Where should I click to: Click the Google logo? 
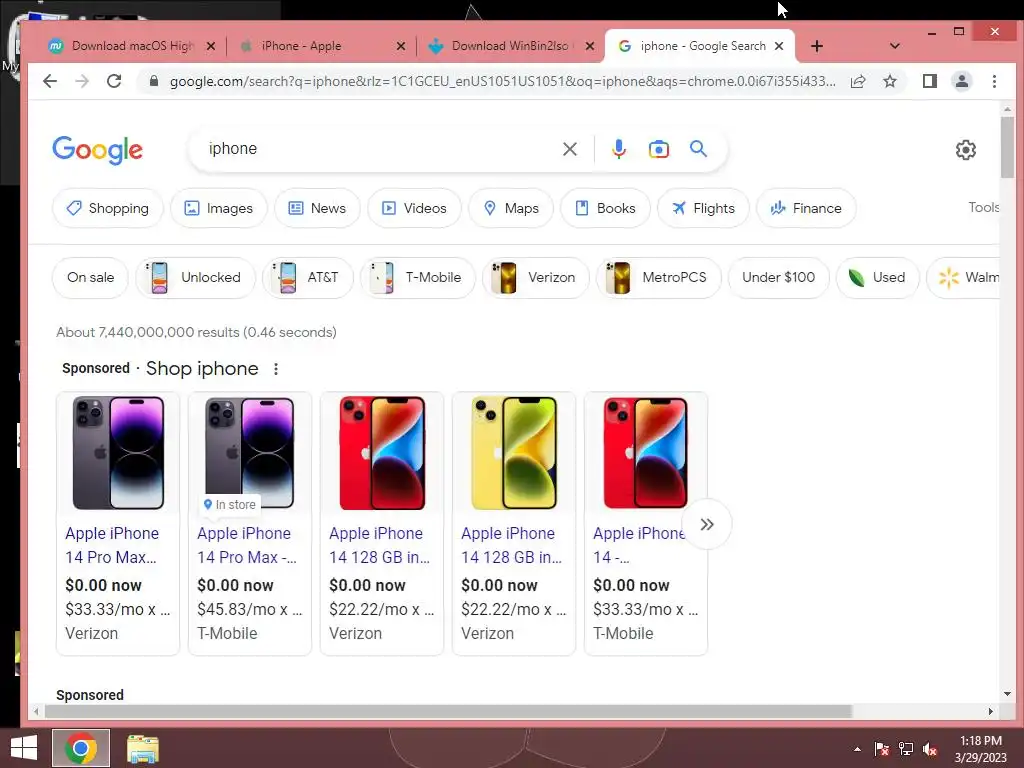click(x=97, y=150)
